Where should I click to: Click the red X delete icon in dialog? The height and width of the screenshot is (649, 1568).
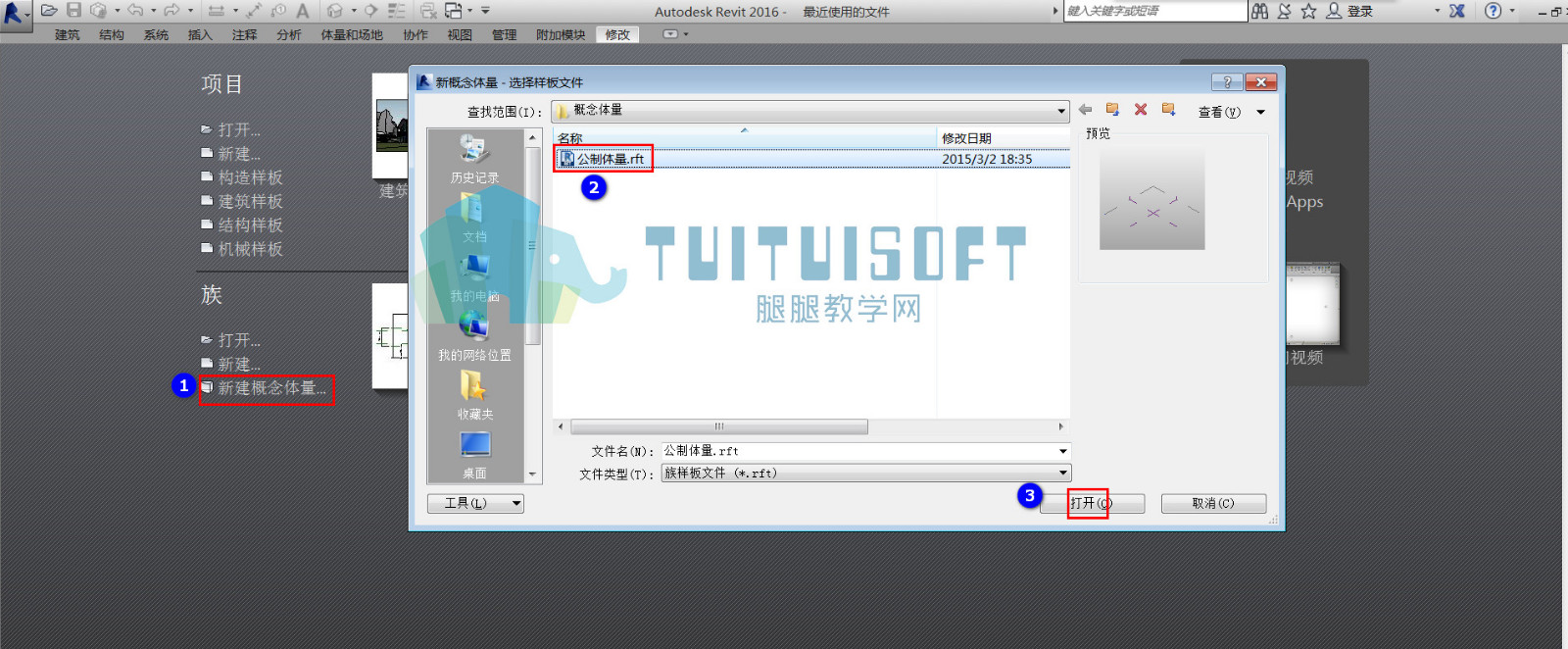(x=1141, y=110)
